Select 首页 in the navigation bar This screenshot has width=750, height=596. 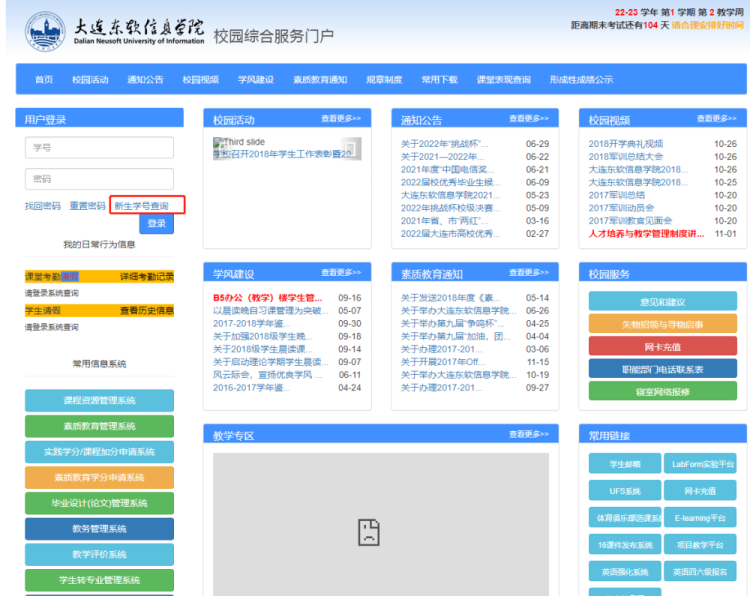point(44,80)
